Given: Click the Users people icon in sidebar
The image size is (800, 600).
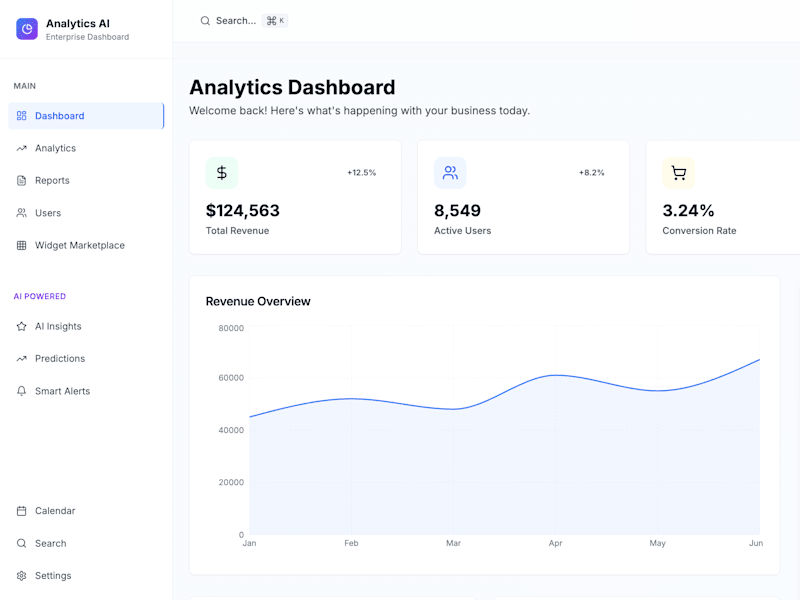Looking at the screenshot, I should (21, 213).
